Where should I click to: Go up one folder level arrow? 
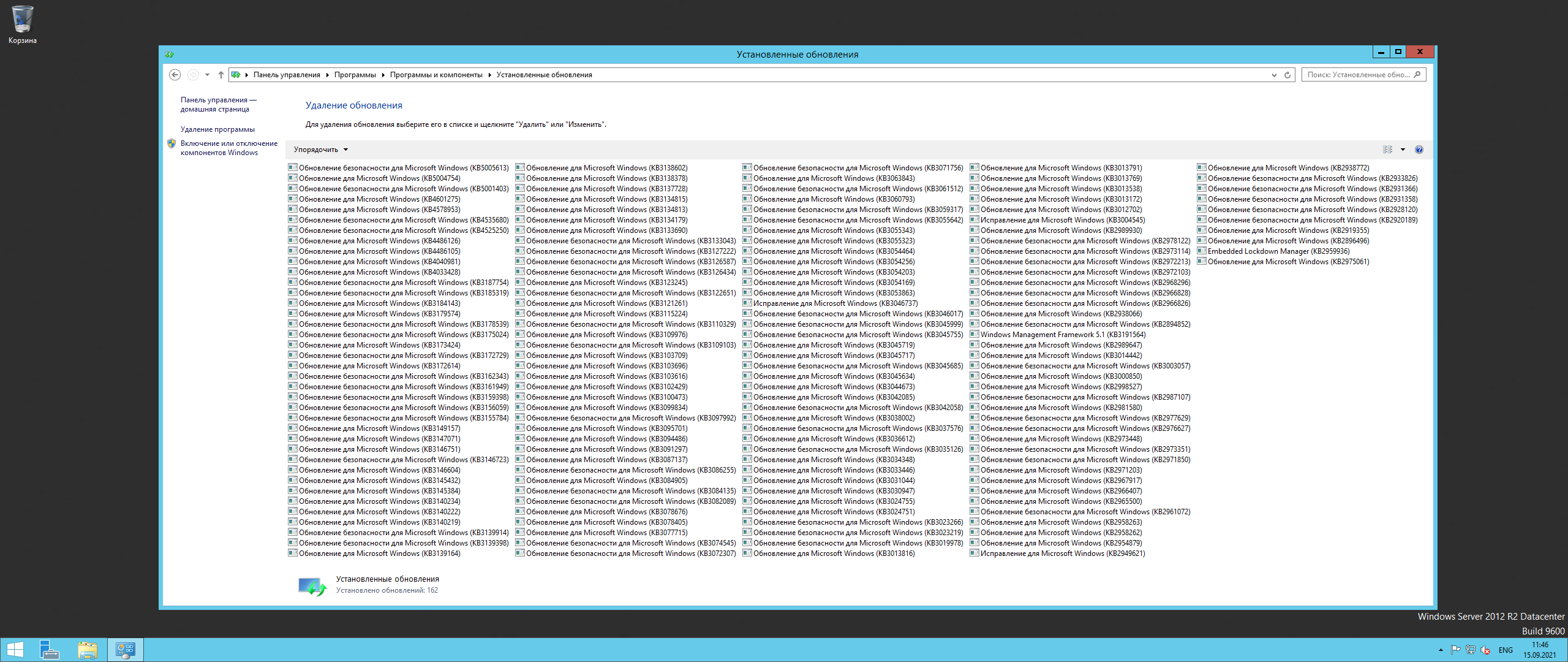221,75
